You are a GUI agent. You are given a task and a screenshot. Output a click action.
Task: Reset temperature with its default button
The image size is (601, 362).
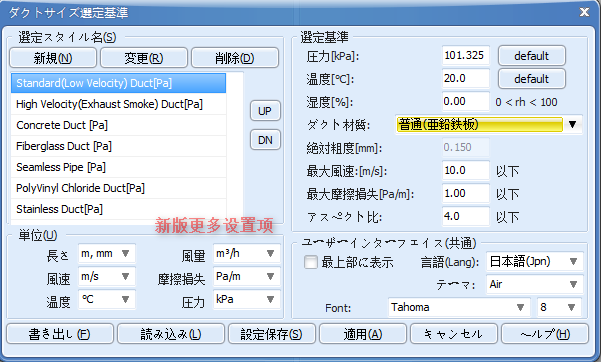click(532, 79)
